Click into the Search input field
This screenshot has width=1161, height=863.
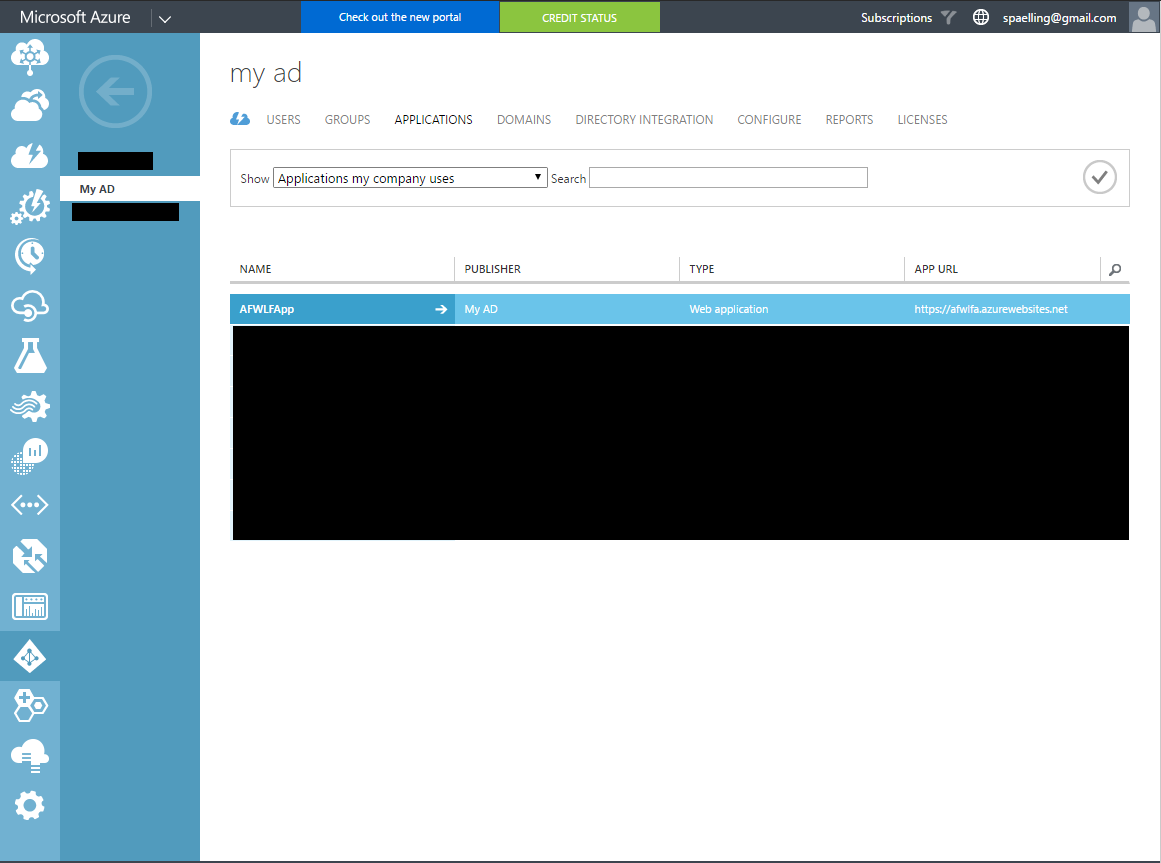[x=728, y=178]
